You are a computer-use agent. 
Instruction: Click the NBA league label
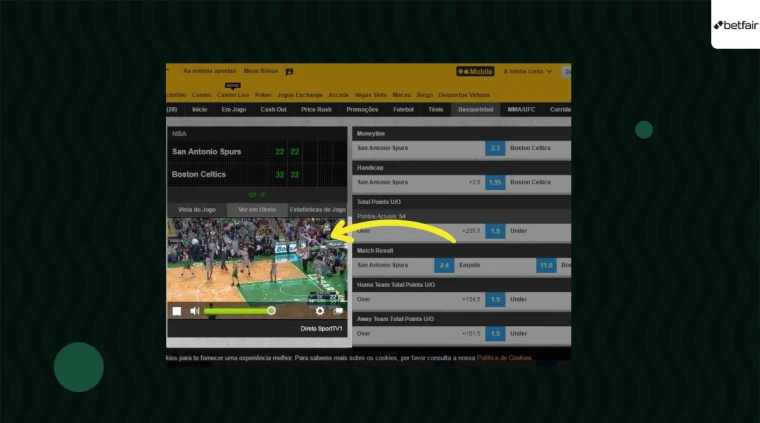click(179, 134)
